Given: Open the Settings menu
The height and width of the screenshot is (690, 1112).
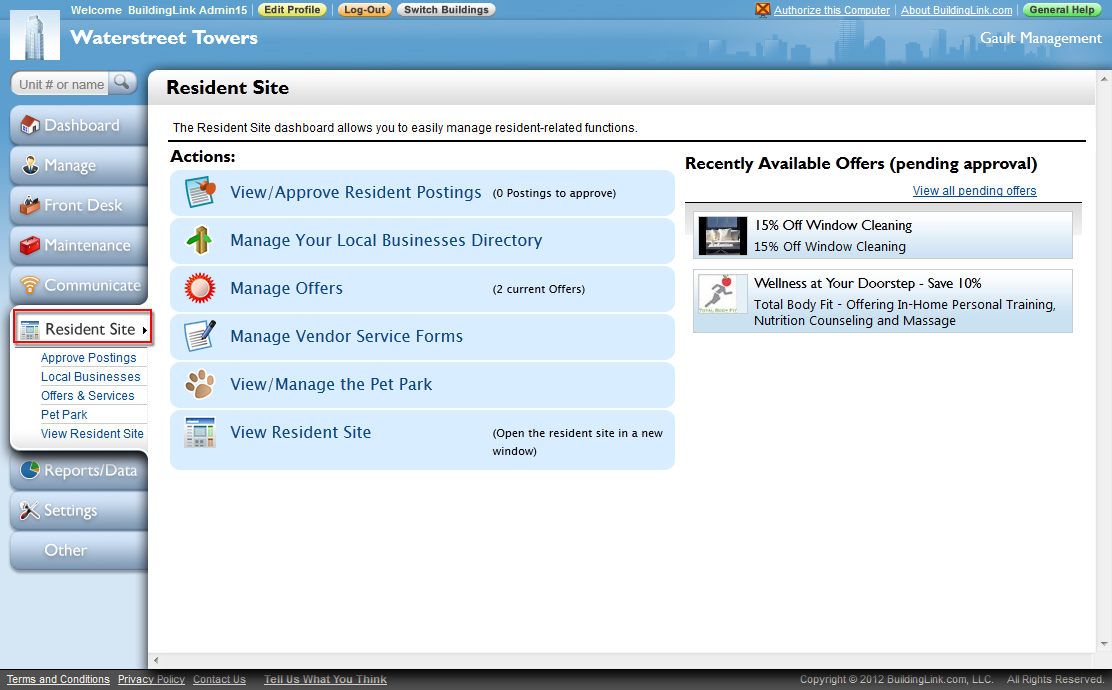Looking at the screenshot, I should [79, 511].
